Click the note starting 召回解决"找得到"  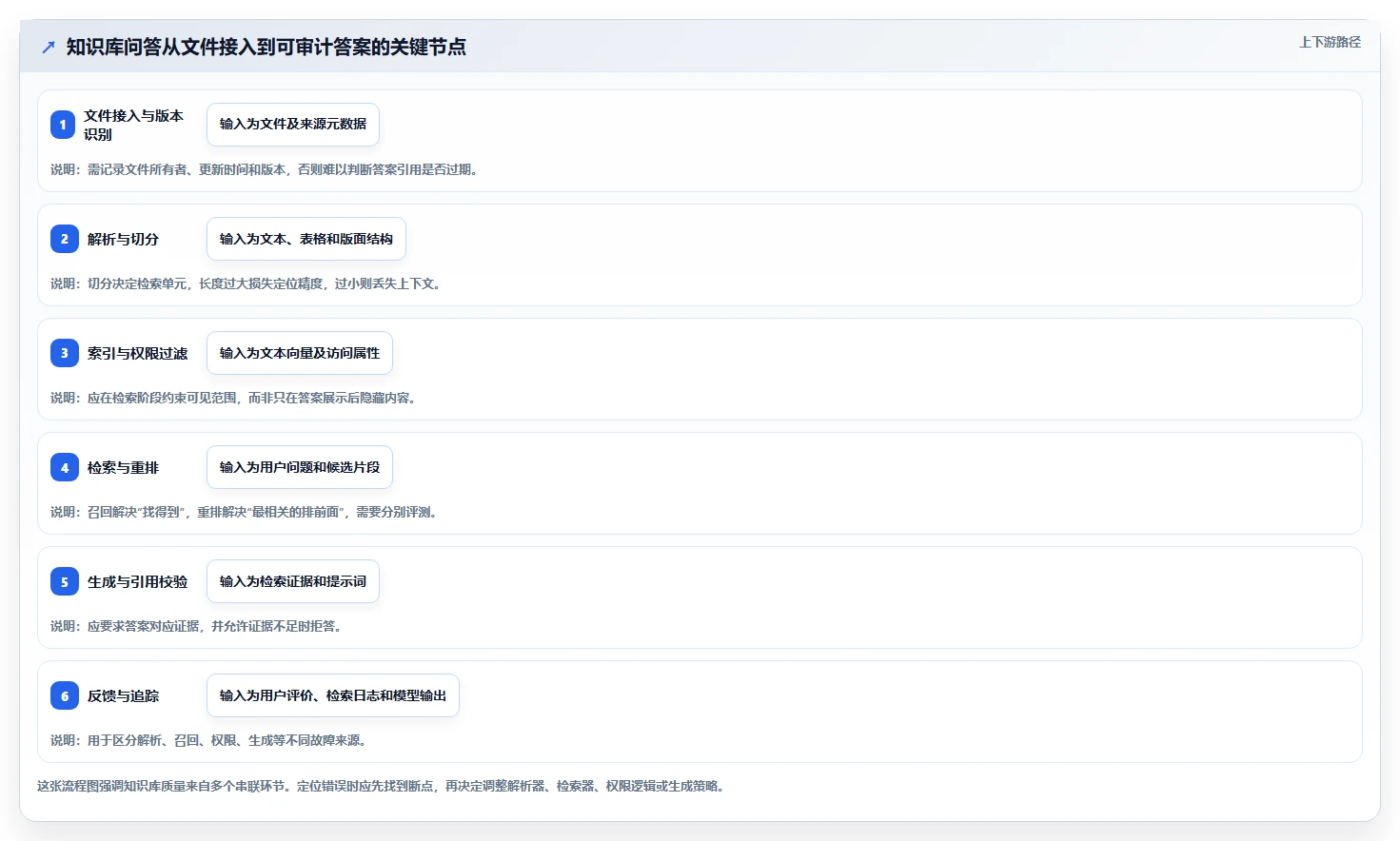tap(246, 512)
